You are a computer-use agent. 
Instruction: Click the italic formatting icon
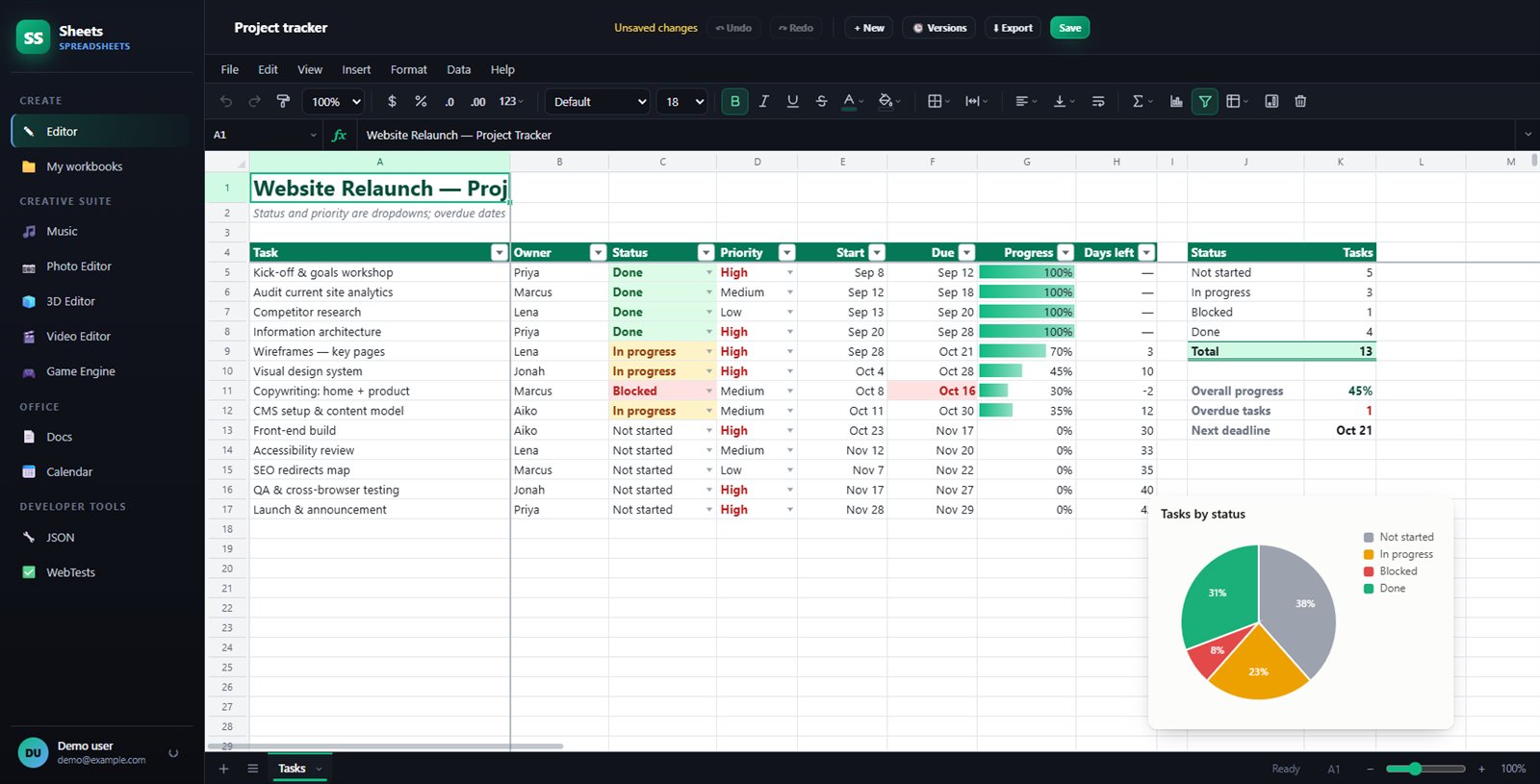(764, 101)
